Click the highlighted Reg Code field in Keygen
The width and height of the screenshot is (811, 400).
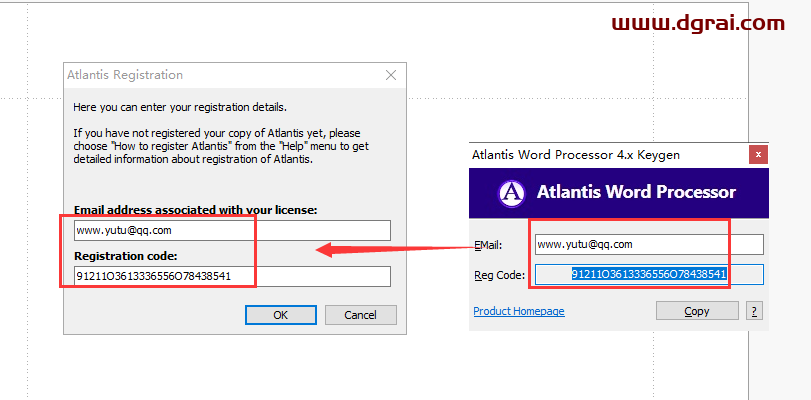pos(648,274)
